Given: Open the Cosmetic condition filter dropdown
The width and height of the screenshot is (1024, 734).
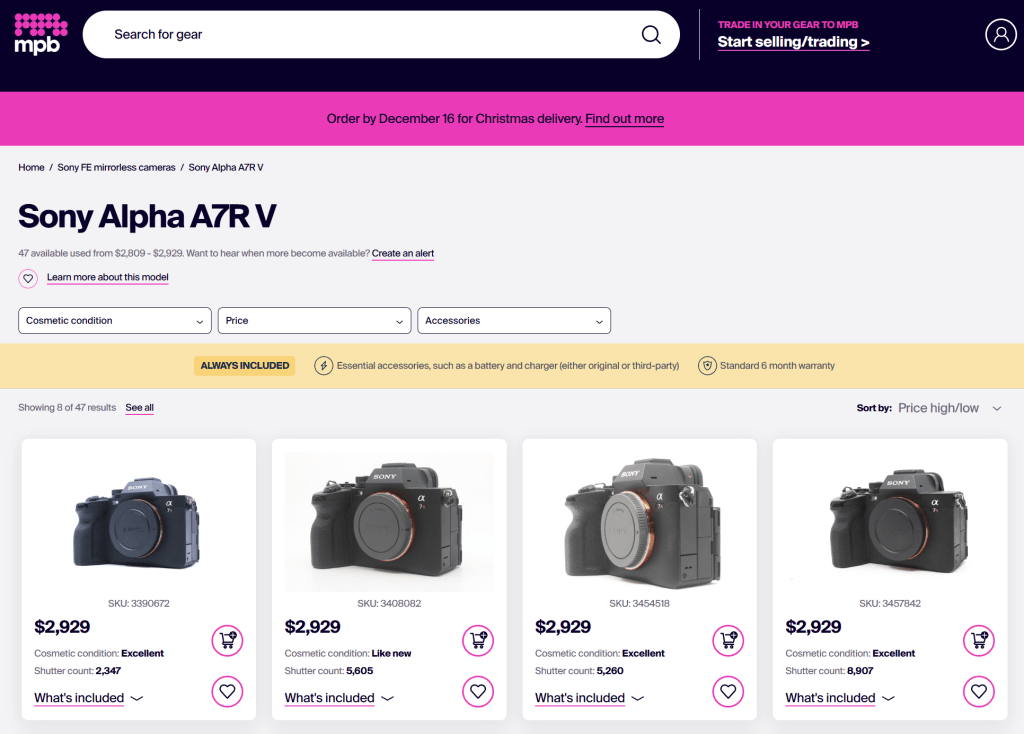Looking at the screenshot, I should coord(115,321).
